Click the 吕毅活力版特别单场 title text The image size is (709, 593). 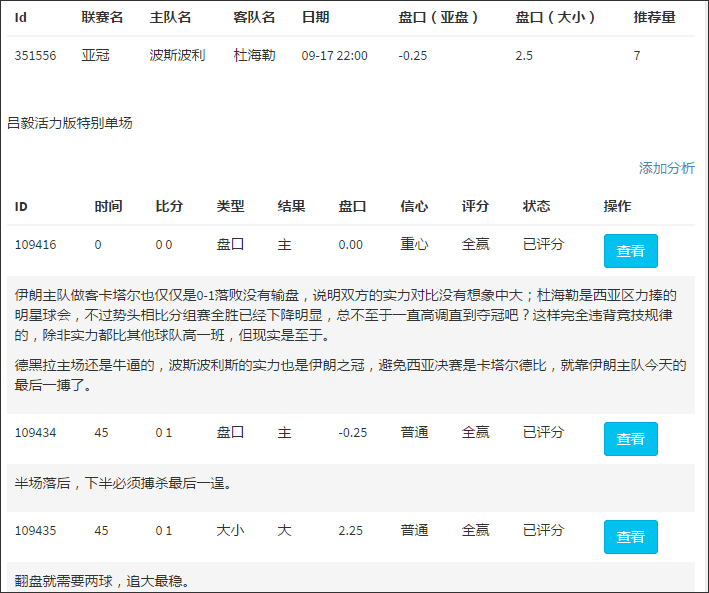[x=70, y=123]
